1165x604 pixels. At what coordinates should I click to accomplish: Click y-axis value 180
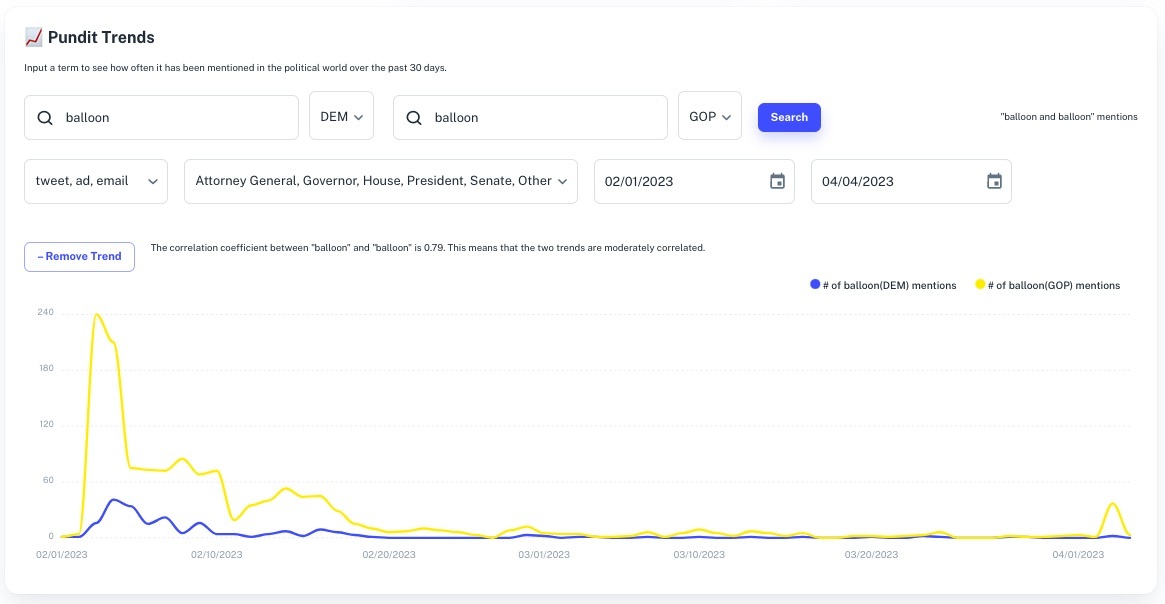pyautogui.click(x=45, y=368)
